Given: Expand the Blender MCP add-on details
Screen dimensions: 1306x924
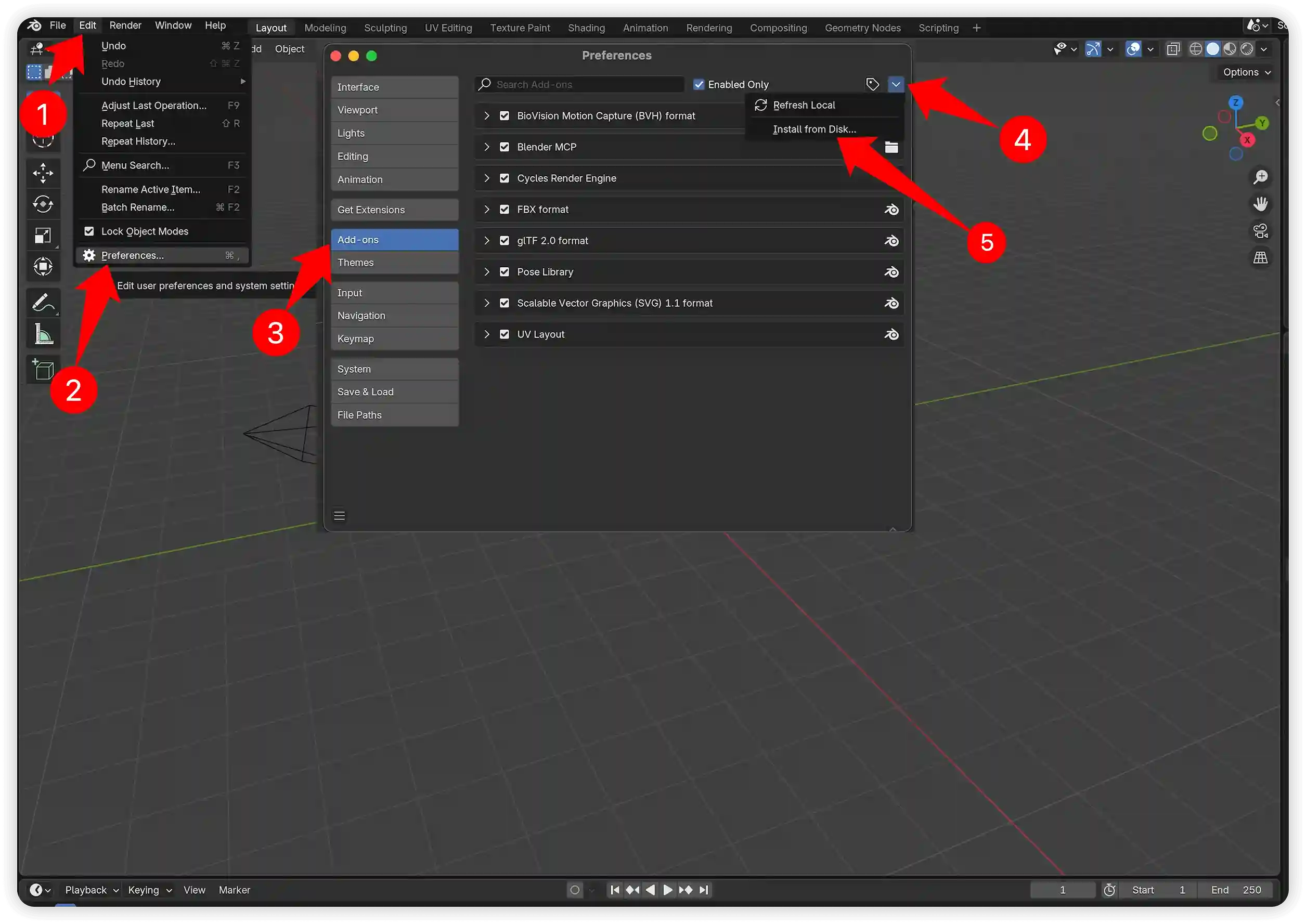Looking at the screenshot, I should point(486,146).
